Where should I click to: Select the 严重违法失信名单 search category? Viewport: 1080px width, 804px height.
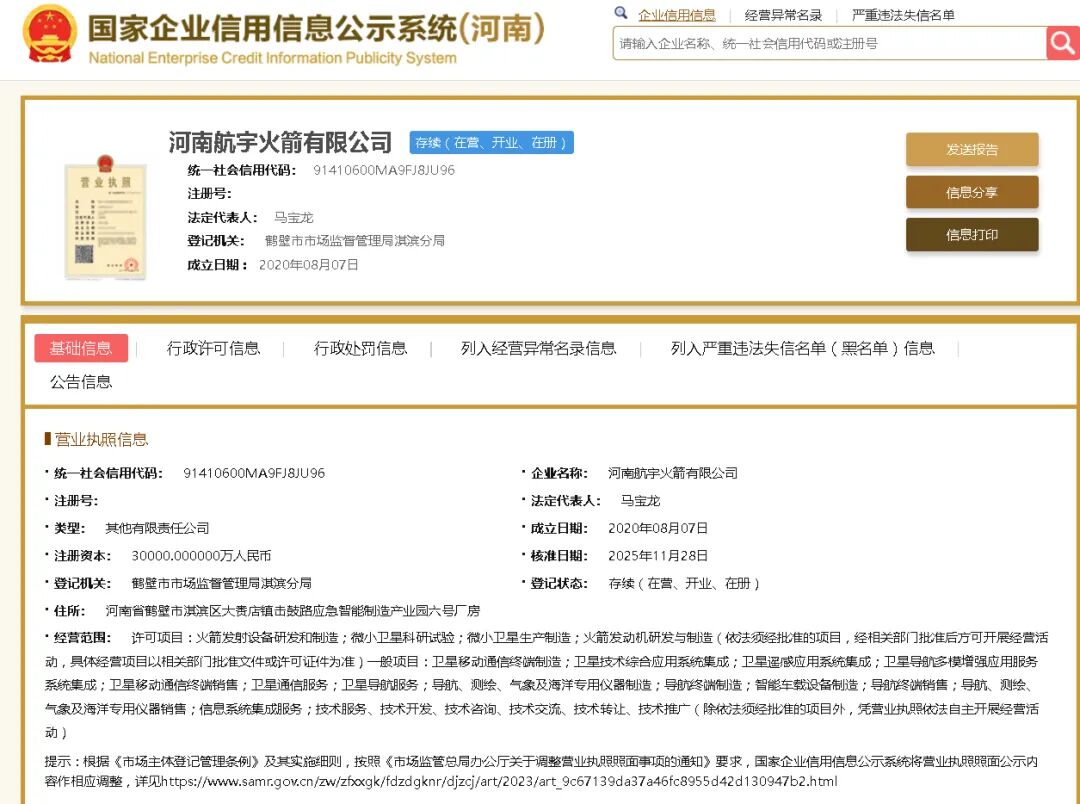tap(903, 15)
